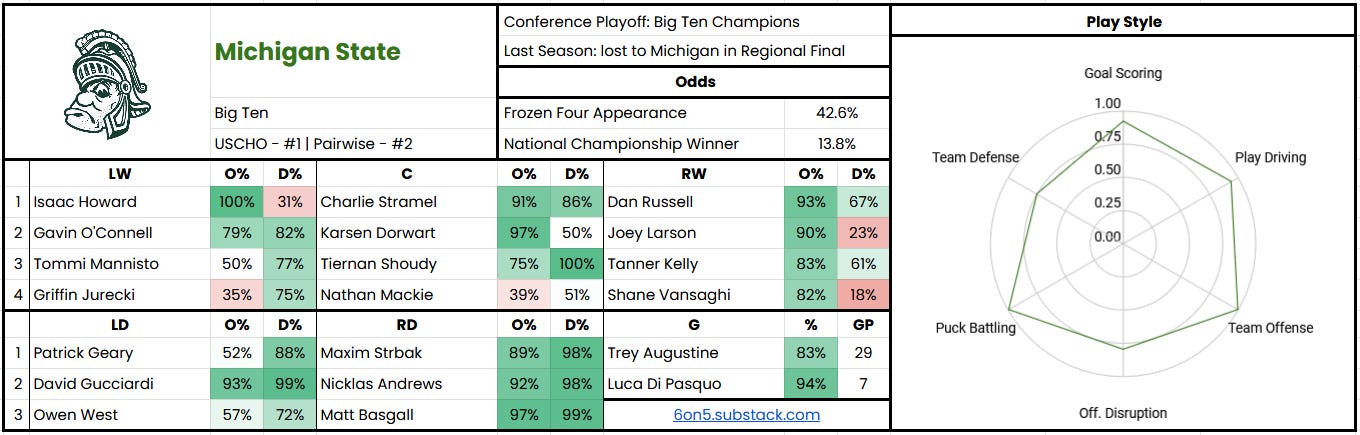Click Isaac Howard's 100% offense cell

point(237,201)
